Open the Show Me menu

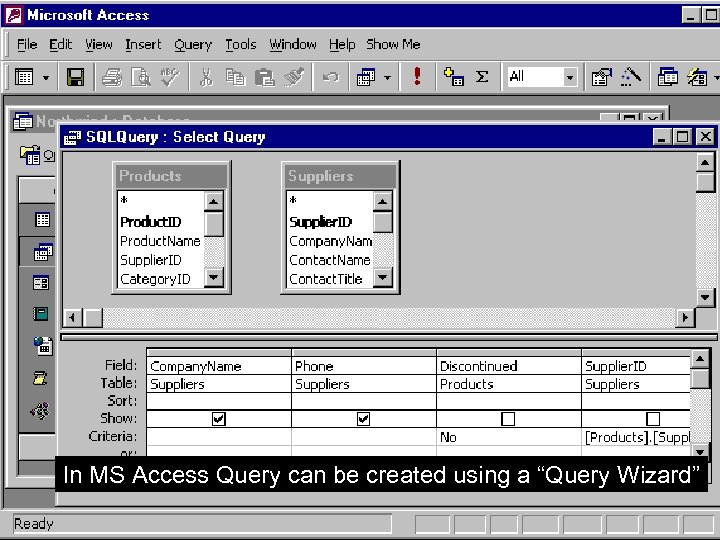pos(393,45)
